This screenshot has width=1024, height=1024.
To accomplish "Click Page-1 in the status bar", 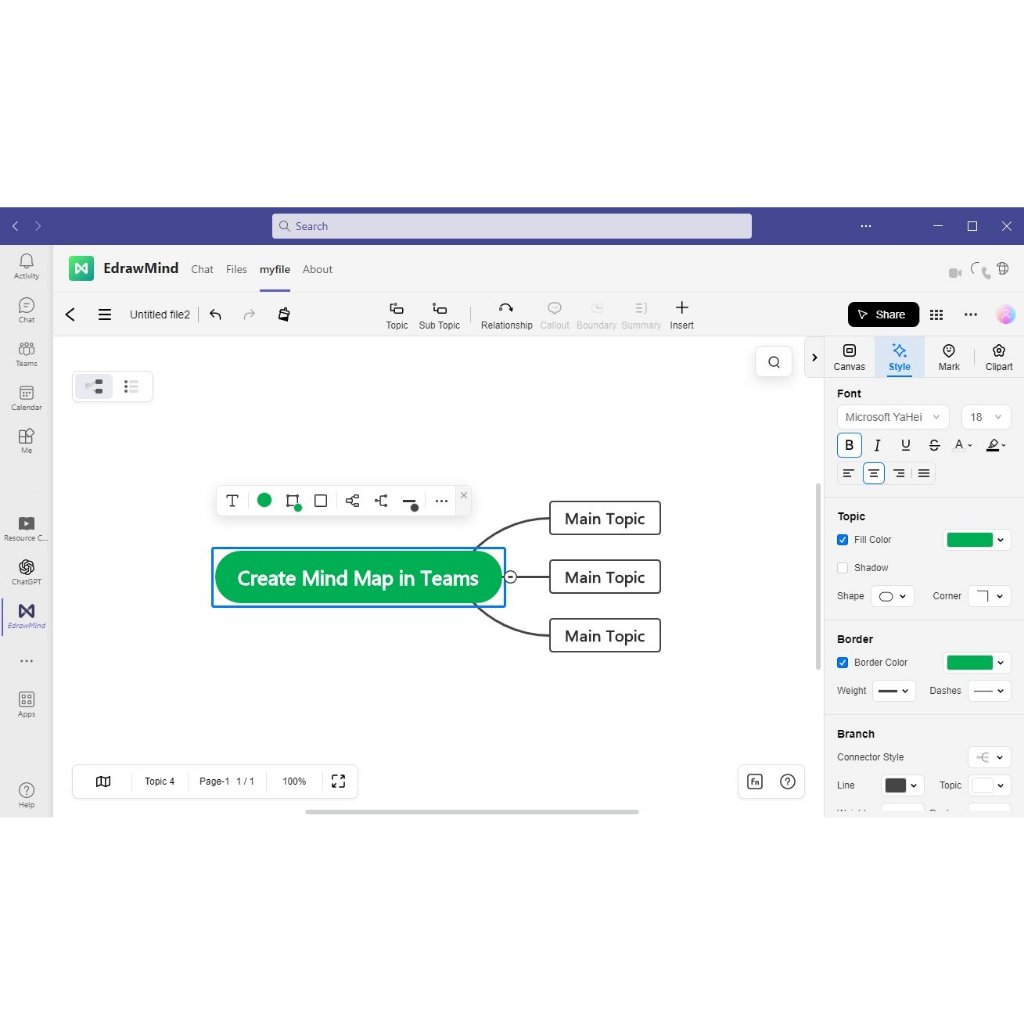I will (x=214, y=781).
